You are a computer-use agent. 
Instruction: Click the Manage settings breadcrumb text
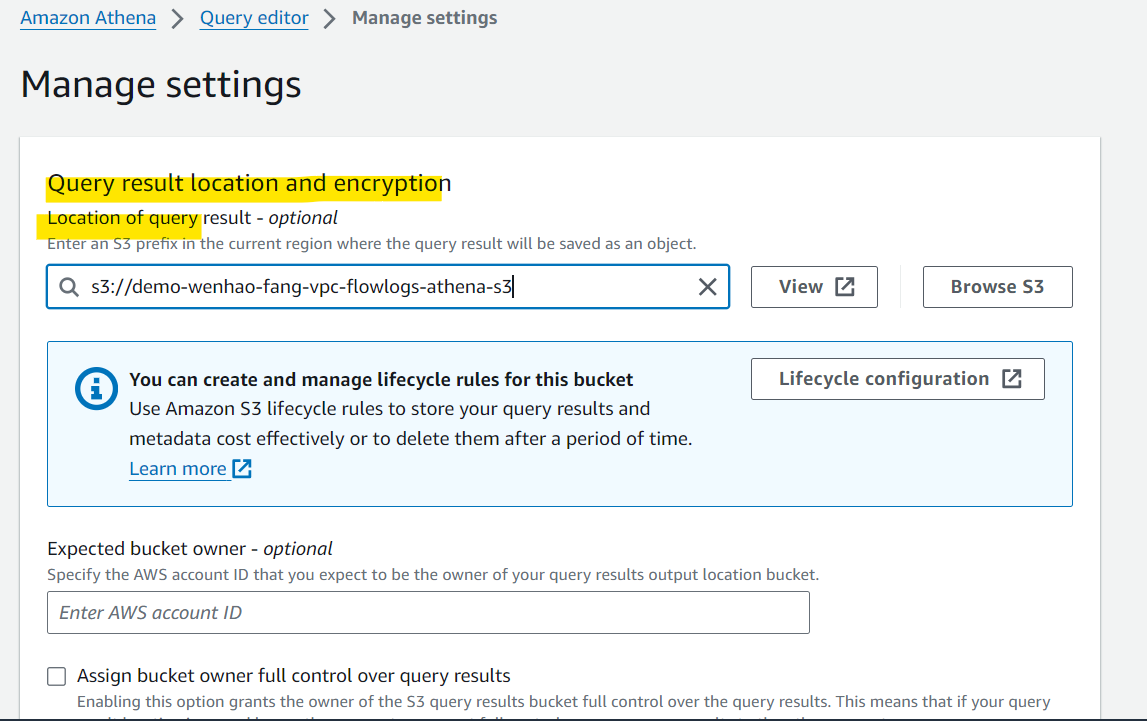424,18
